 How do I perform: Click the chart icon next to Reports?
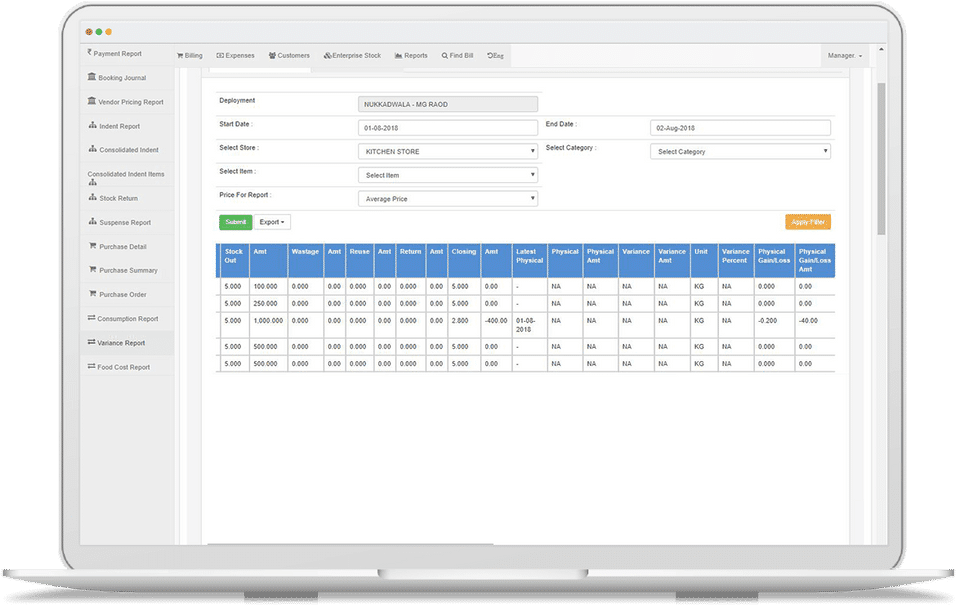[399, 56]
